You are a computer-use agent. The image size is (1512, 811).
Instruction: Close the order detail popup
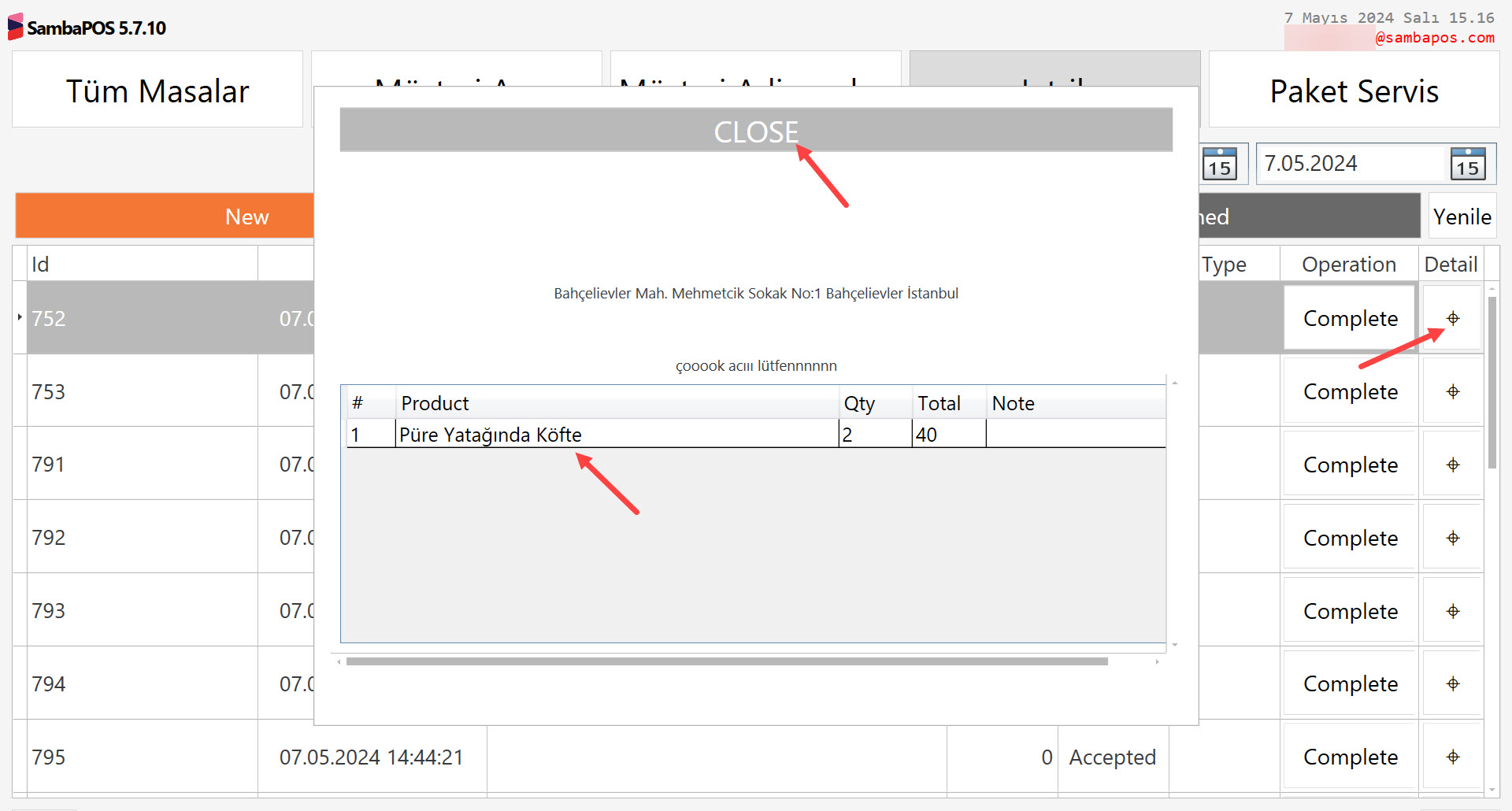coord(755,131)
